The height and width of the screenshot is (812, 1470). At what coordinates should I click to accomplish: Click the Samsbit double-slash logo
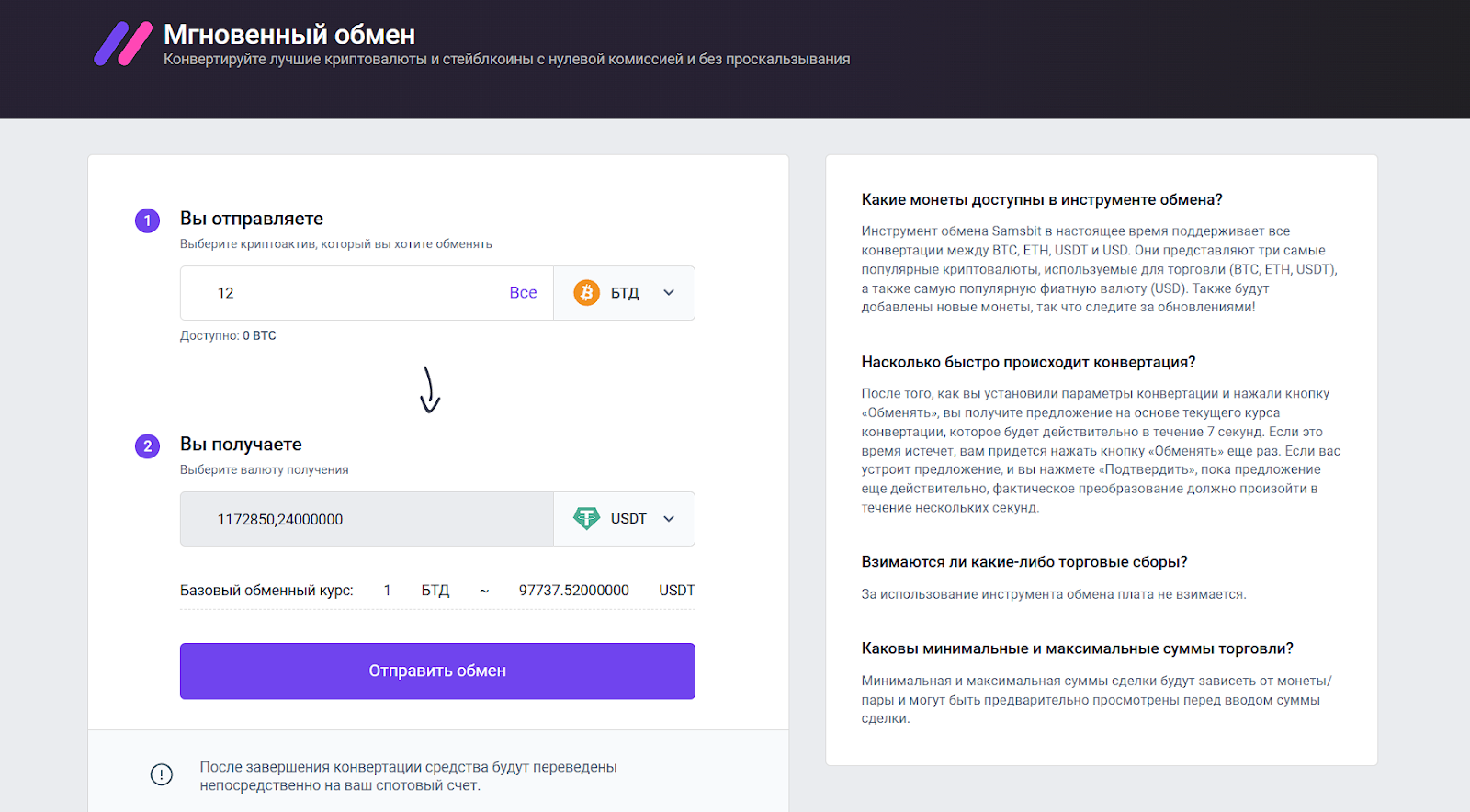pos(123,44)
